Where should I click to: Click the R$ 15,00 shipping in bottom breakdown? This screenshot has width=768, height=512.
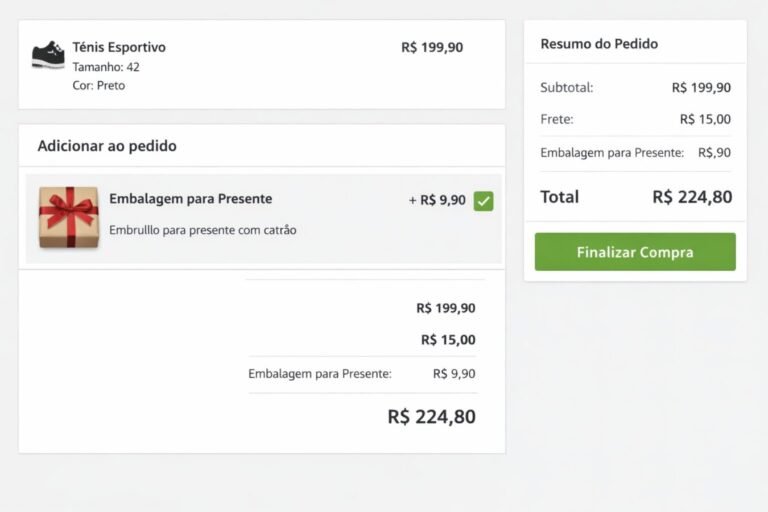tap(448, 340)
